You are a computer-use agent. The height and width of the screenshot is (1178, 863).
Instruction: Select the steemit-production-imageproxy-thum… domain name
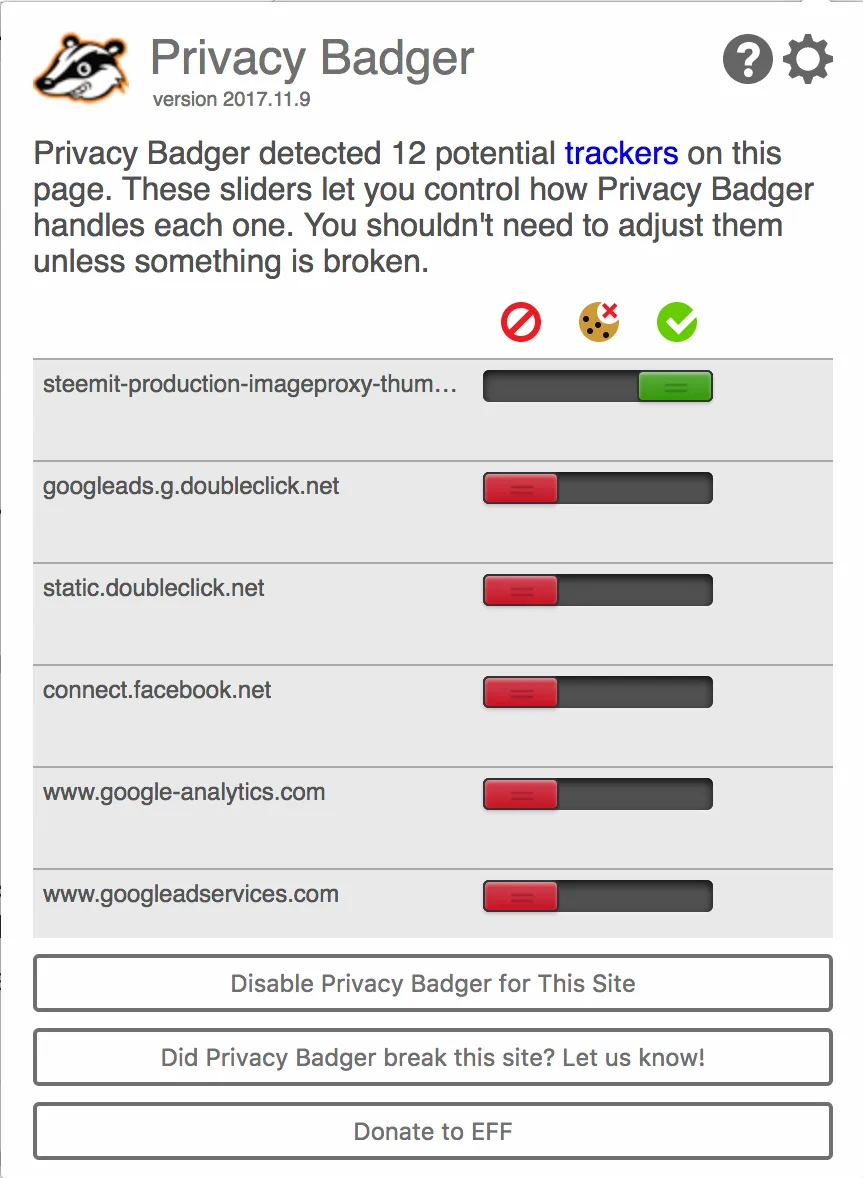point(249,385)
